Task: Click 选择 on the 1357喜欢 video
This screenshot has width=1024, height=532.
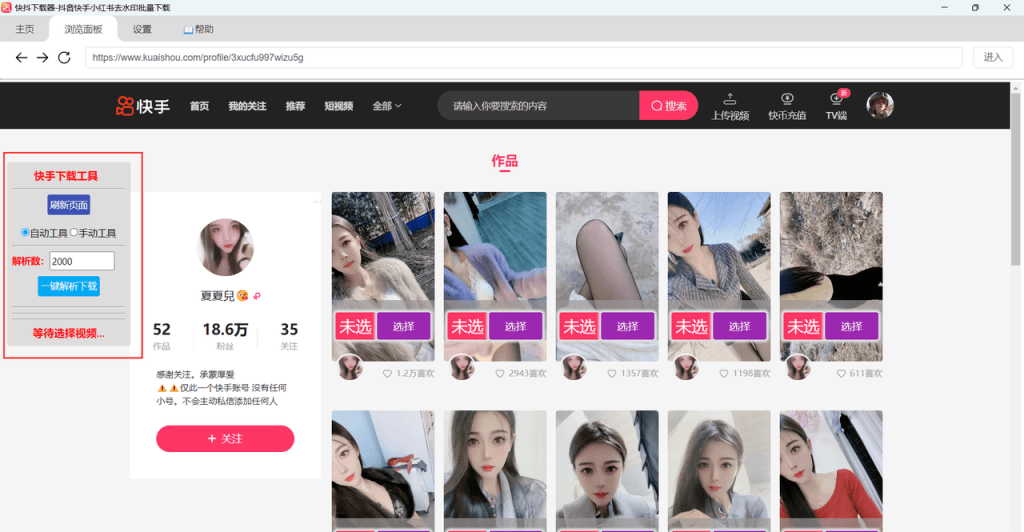Action: [x=628, y=326]
